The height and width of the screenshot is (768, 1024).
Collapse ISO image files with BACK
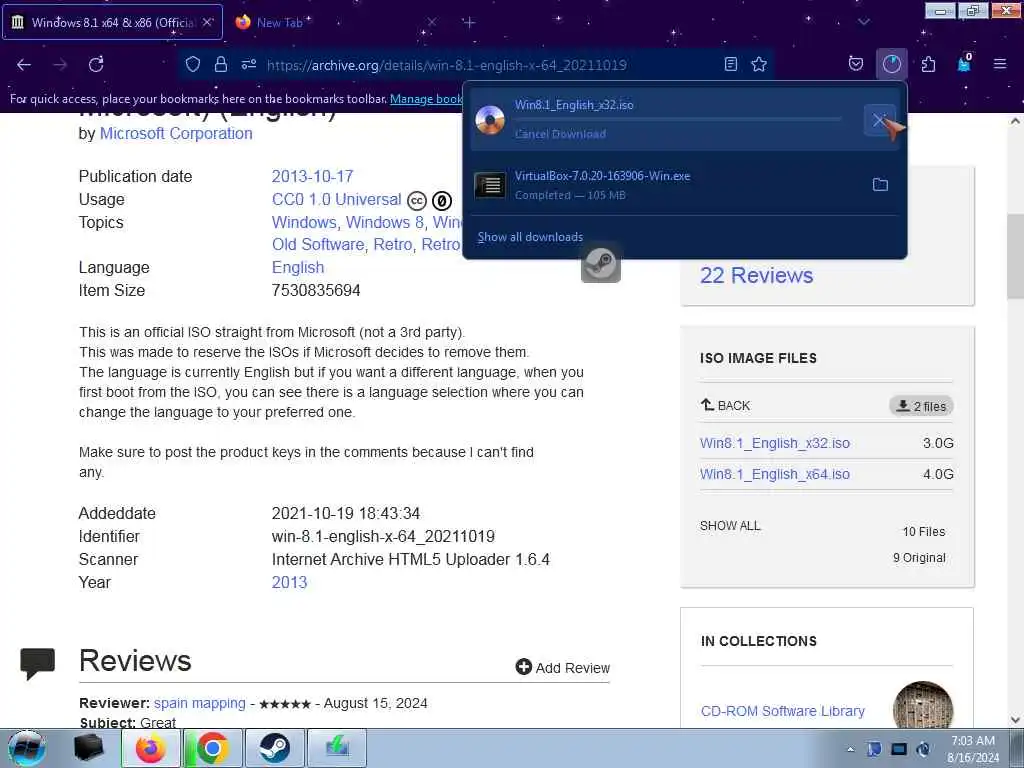726,405
